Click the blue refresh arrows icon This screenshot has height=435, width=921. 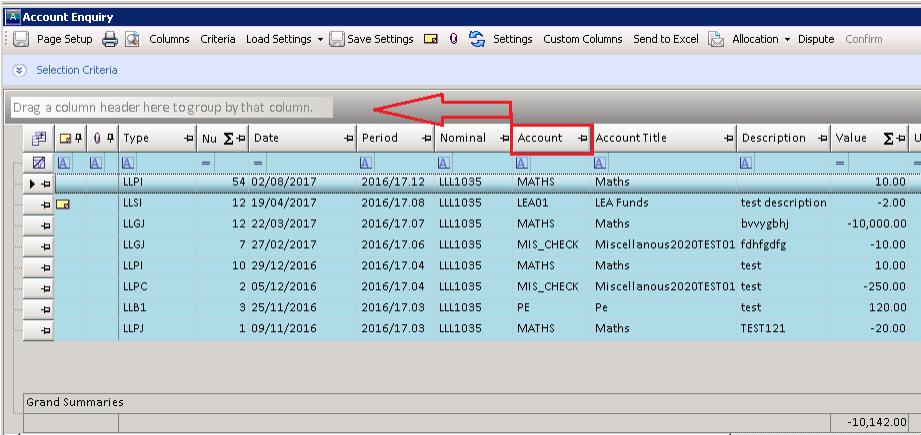click(476, 39)
